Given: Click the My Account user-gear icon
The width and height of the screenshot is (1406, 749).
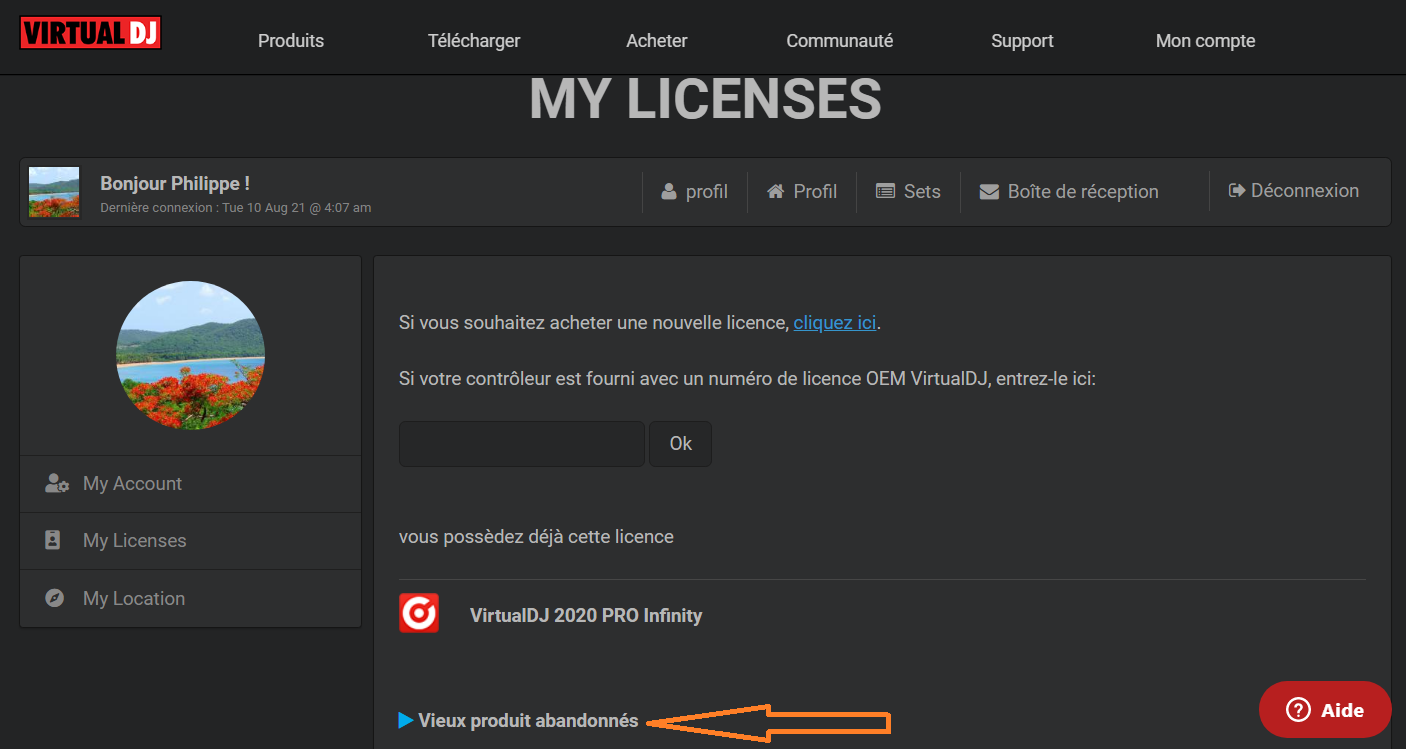Looking at the screenshot, I should (x=57, y=483).
